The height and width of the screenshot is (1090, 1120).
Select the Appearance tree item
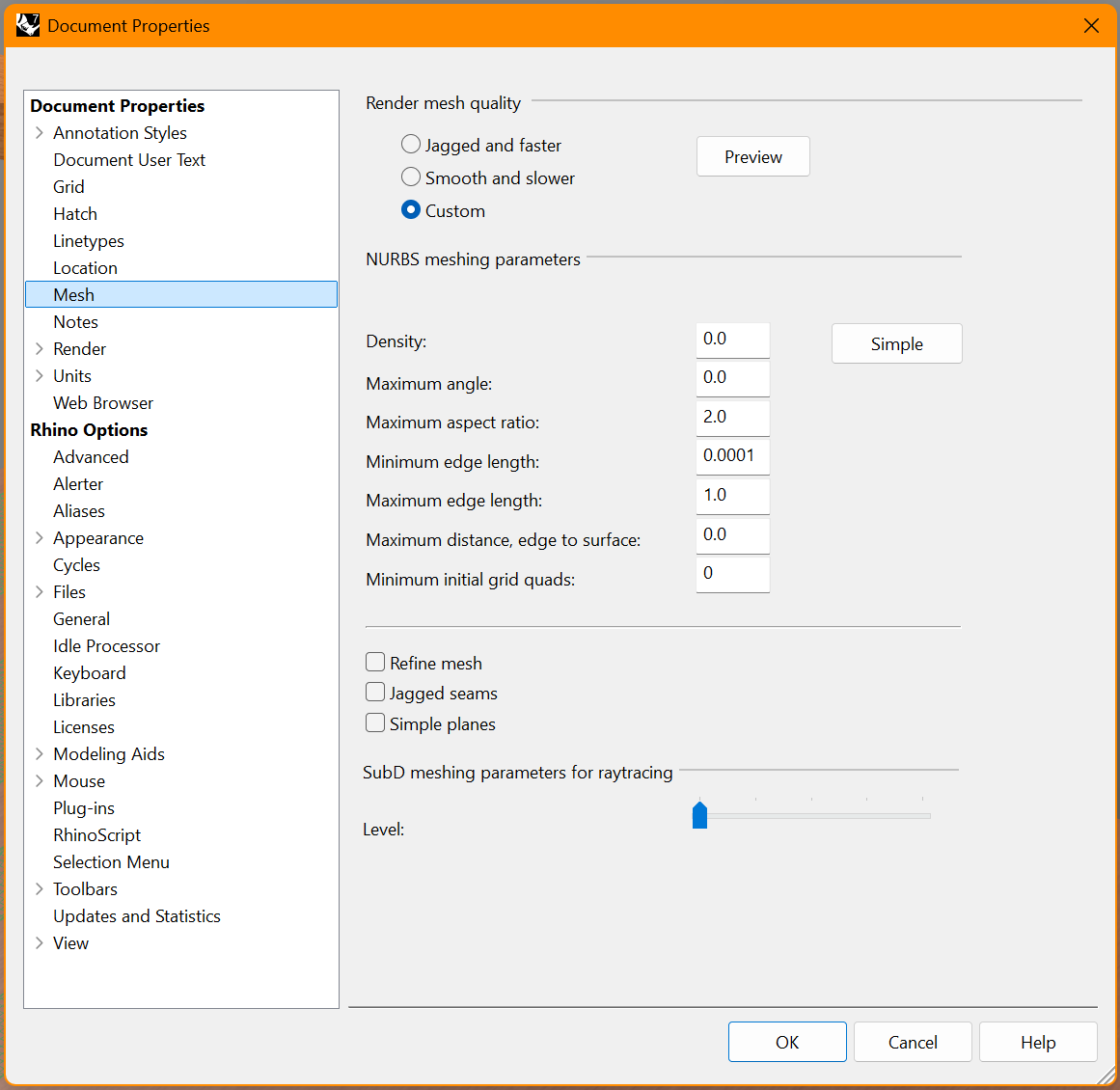click(98, 538)
